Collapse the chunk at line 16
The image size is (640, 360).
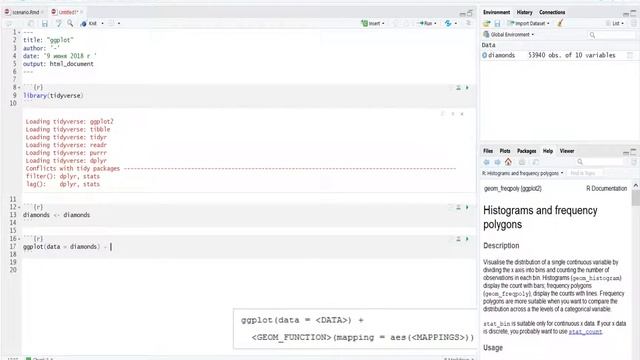19,239
